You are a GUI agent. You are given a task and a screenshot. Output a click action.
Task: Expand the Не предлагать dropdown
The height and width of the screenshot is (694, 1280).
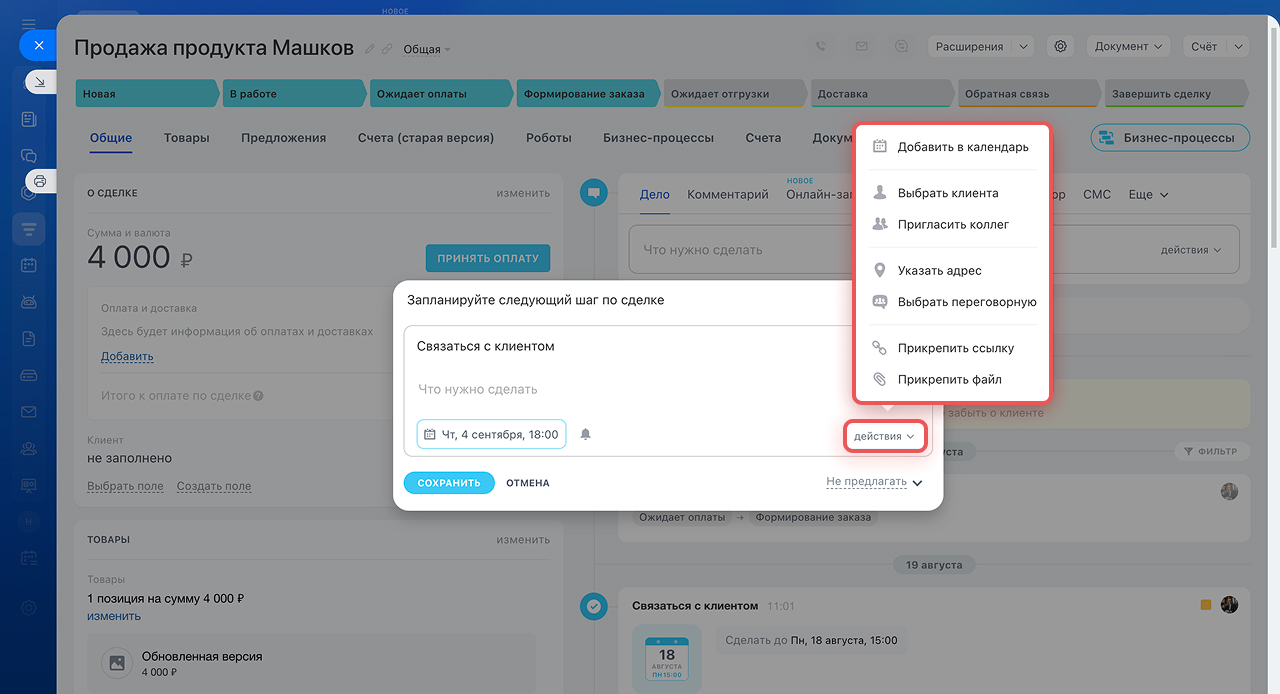873,482
